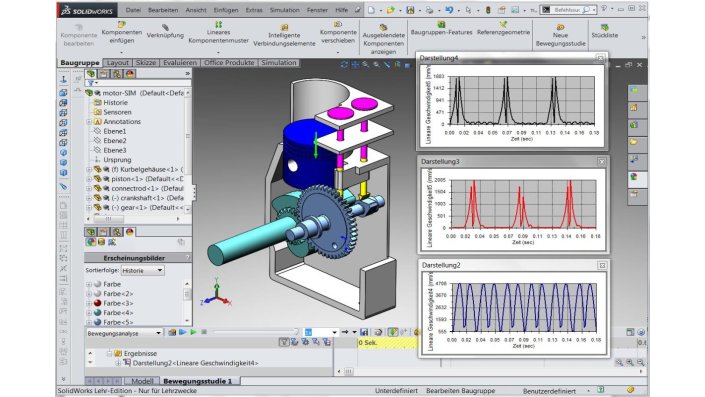The height and width of the screenshot is (397, 705).
Task: Expand the piston<1> component
Action: [89, 179]
